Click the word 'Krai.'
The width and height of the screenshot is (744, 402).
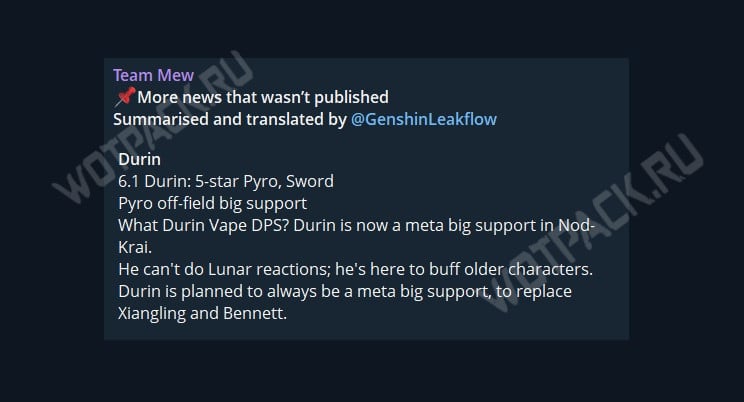(135, 247)
